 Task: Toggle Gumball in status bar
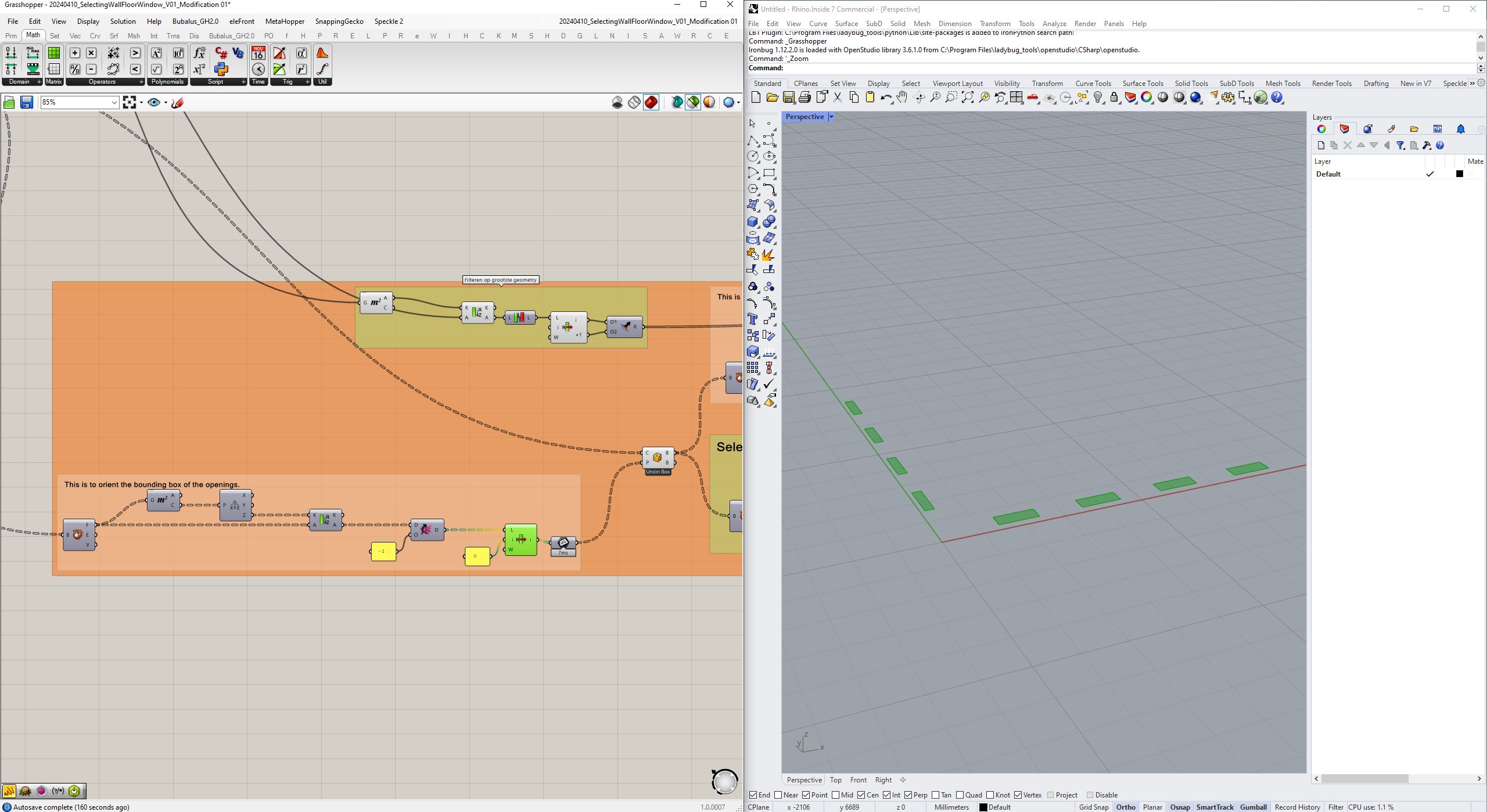(x=1253, y=807)
